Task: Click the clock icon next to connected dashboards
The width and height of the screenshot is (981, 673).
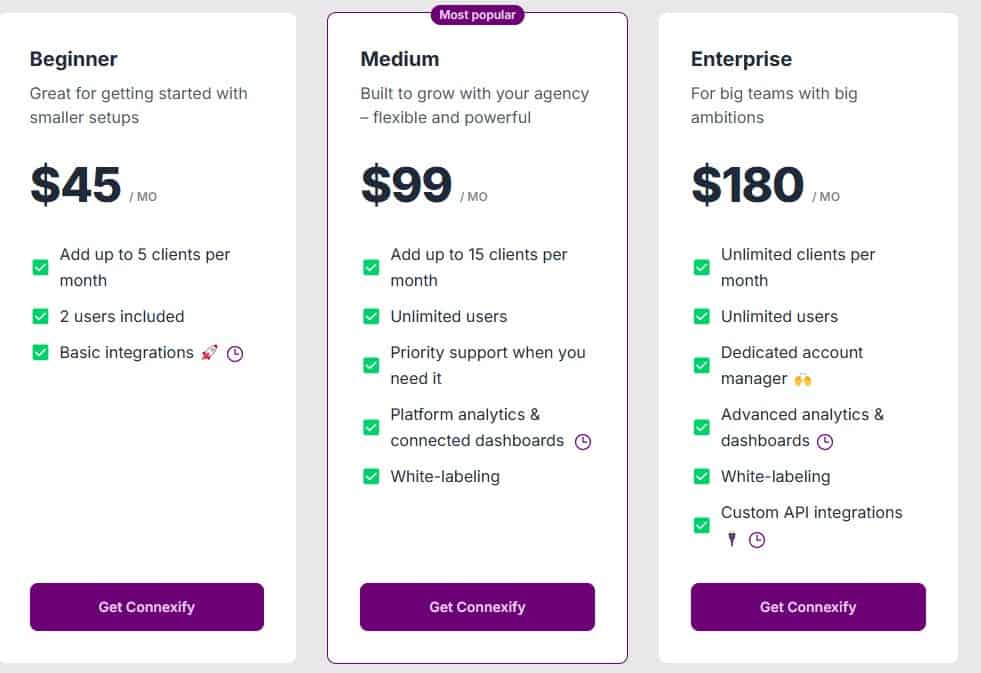Action: [x=585, y=441]
